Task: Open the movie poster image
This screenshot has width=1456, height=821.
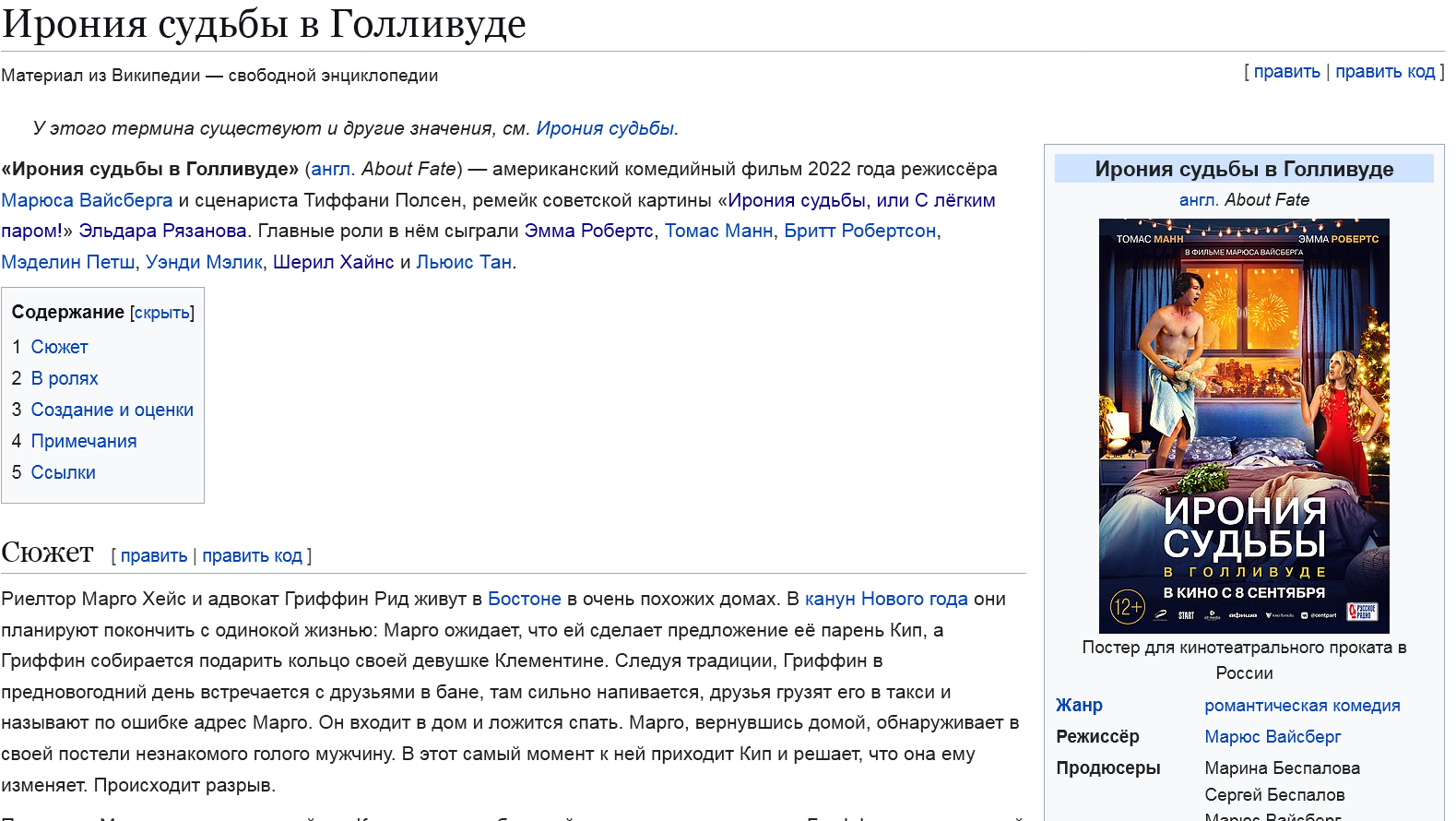Action: point(1244,426)
